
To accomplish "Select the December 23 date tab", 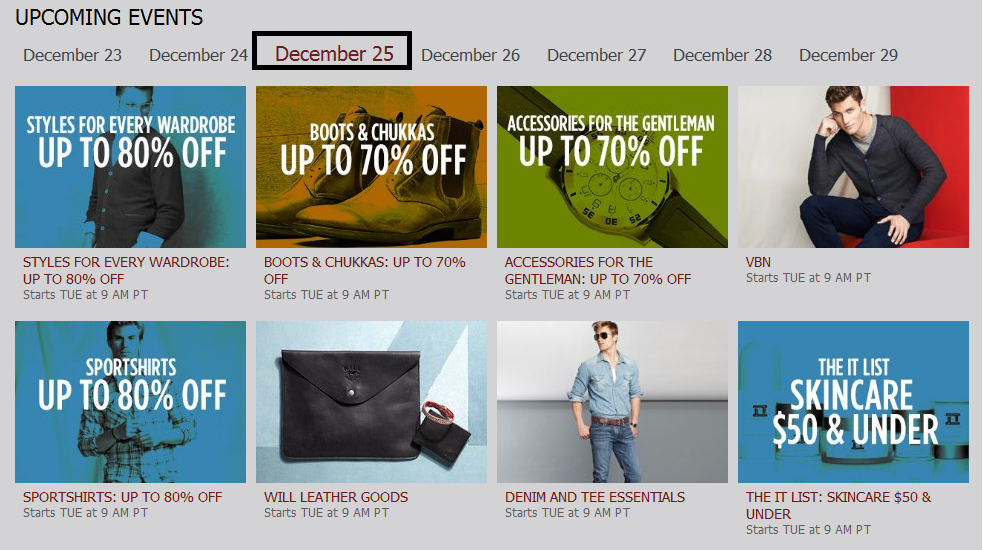I will (x=72, y=55).
